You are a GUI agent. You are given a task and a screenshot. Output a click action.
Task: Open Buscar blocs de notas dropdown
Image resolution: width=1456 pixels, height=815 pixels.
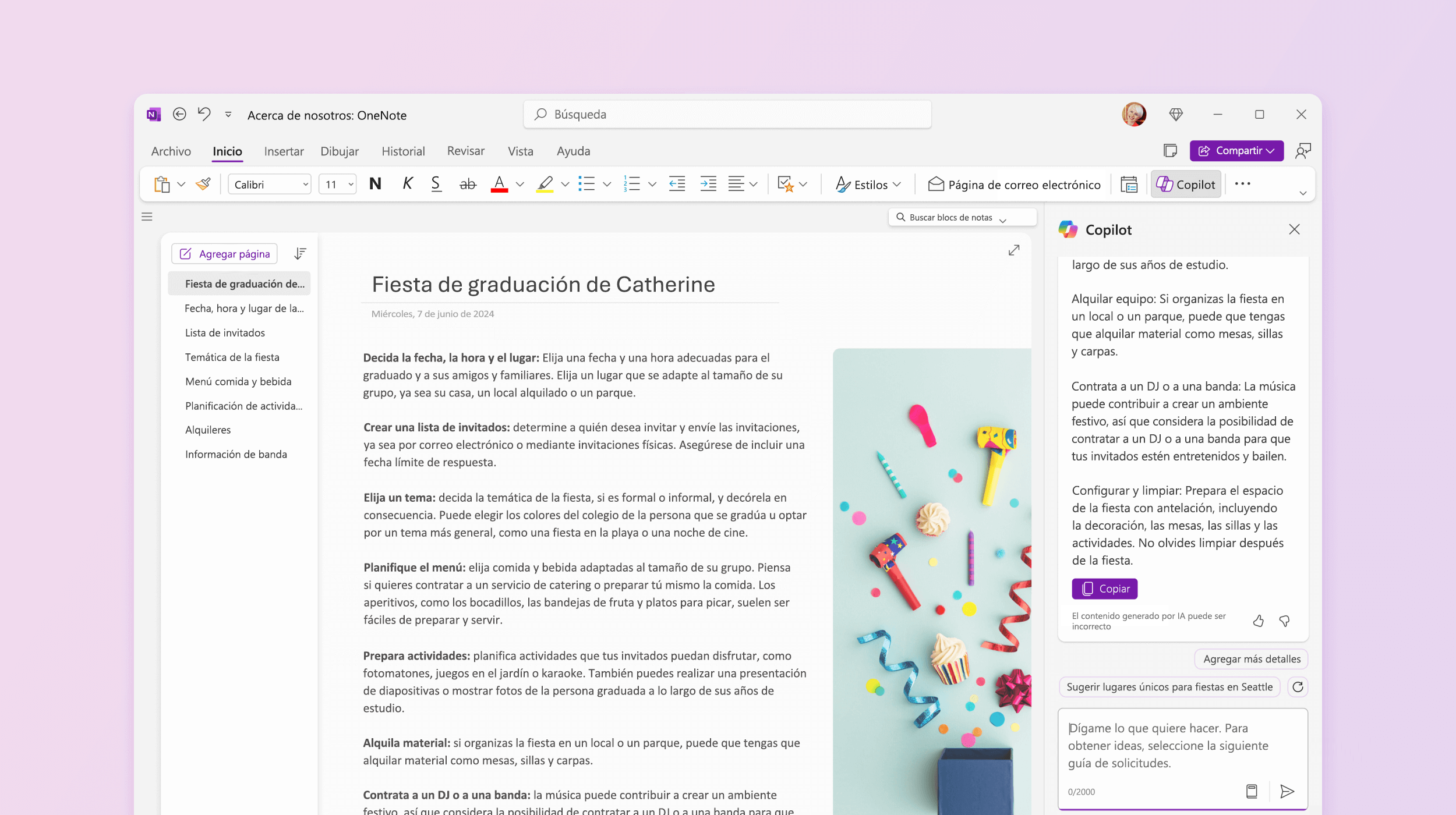point(962,218)
